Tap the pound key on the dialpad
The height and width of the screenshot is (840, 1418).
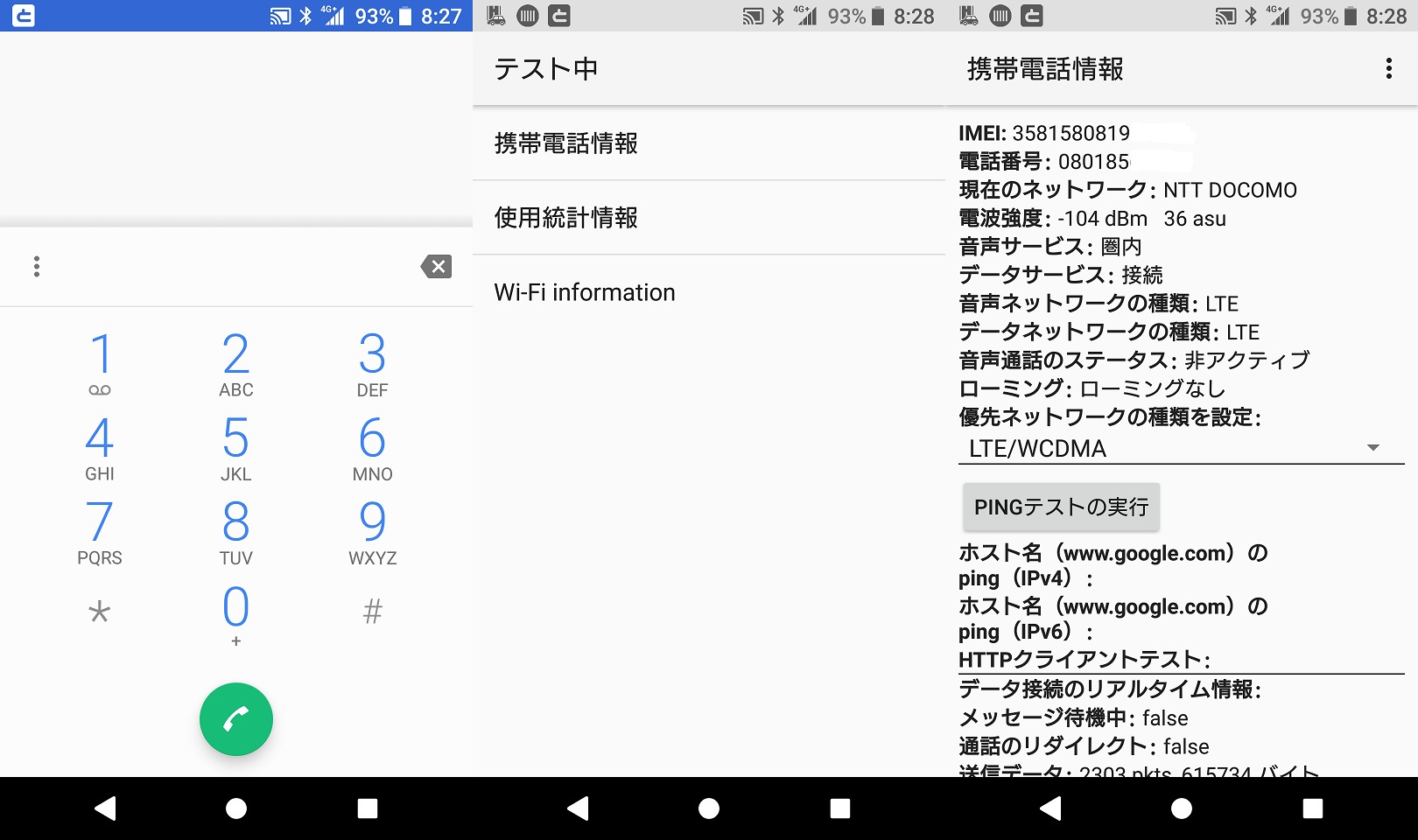click(373, 611)
